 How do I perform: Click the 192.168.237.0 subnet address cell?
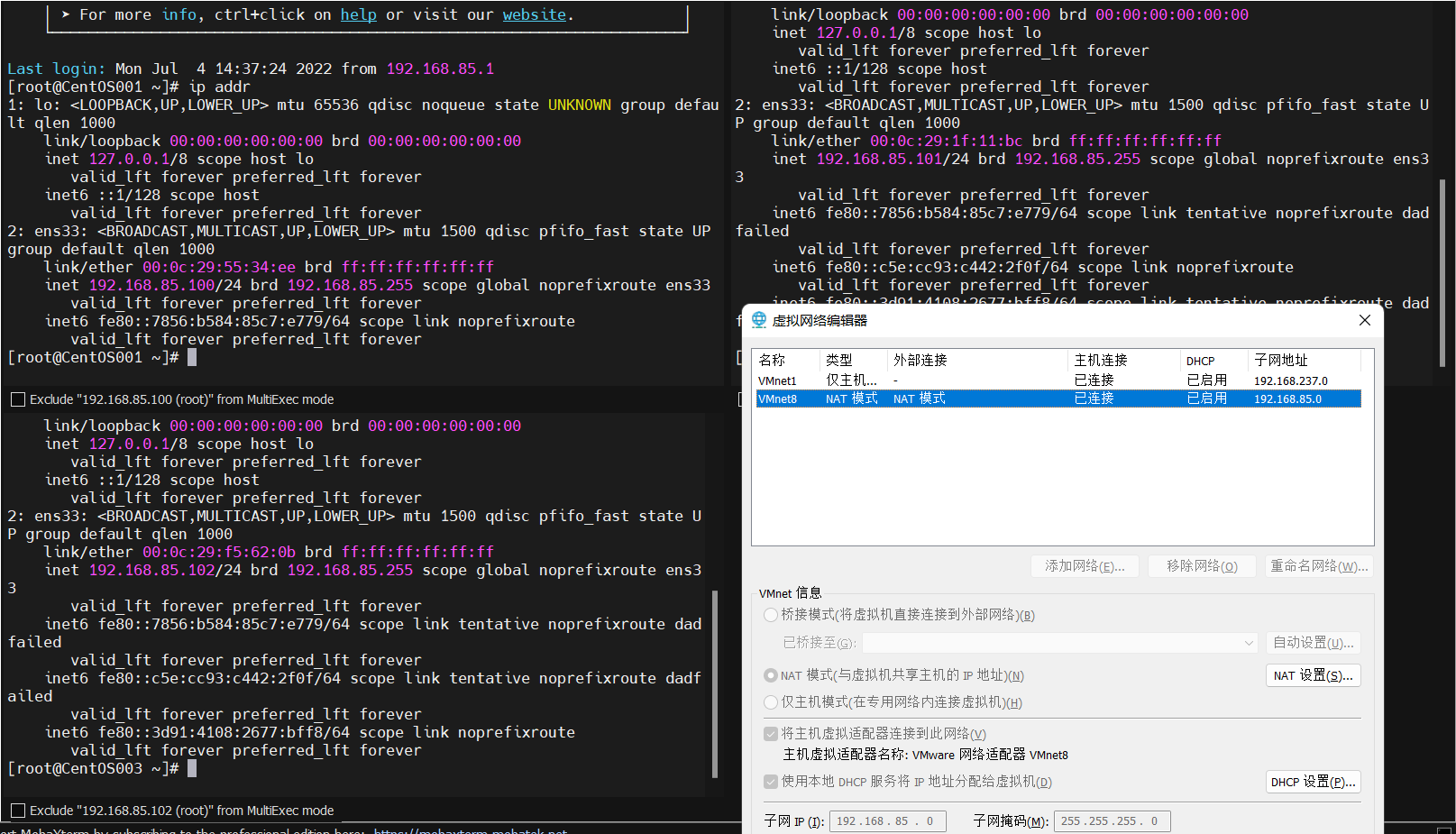pyautogui.click(x=1290, y=381)
